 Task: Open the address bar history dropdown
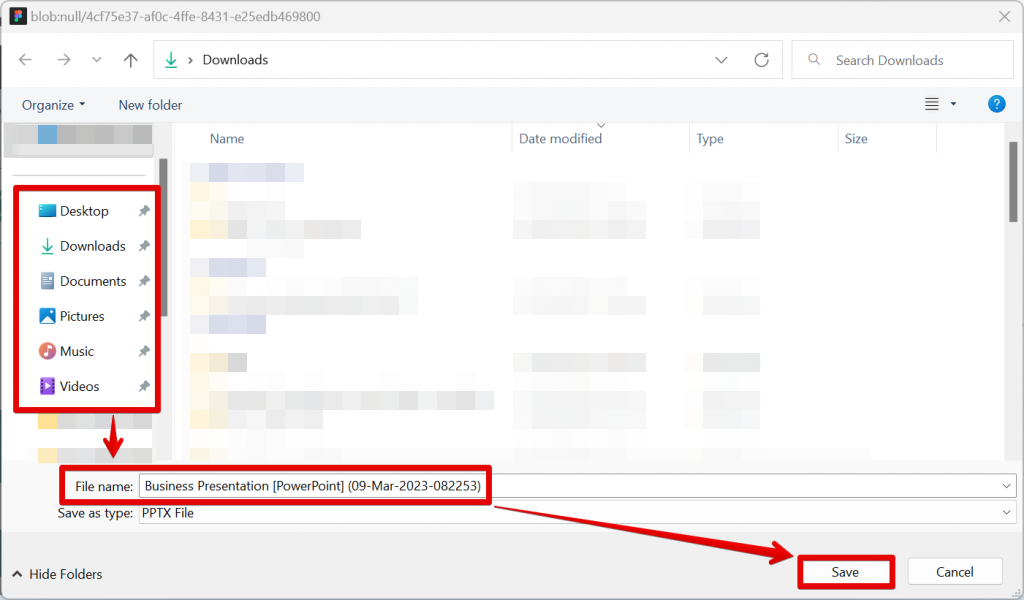point(721,59)
